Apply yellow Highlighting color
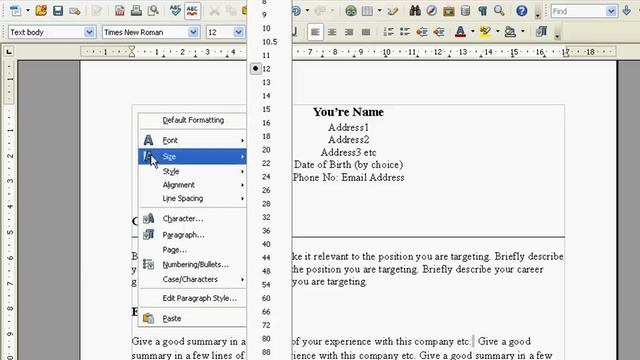The width and height of the screenshot is (640, 360). tap(485, 32)
